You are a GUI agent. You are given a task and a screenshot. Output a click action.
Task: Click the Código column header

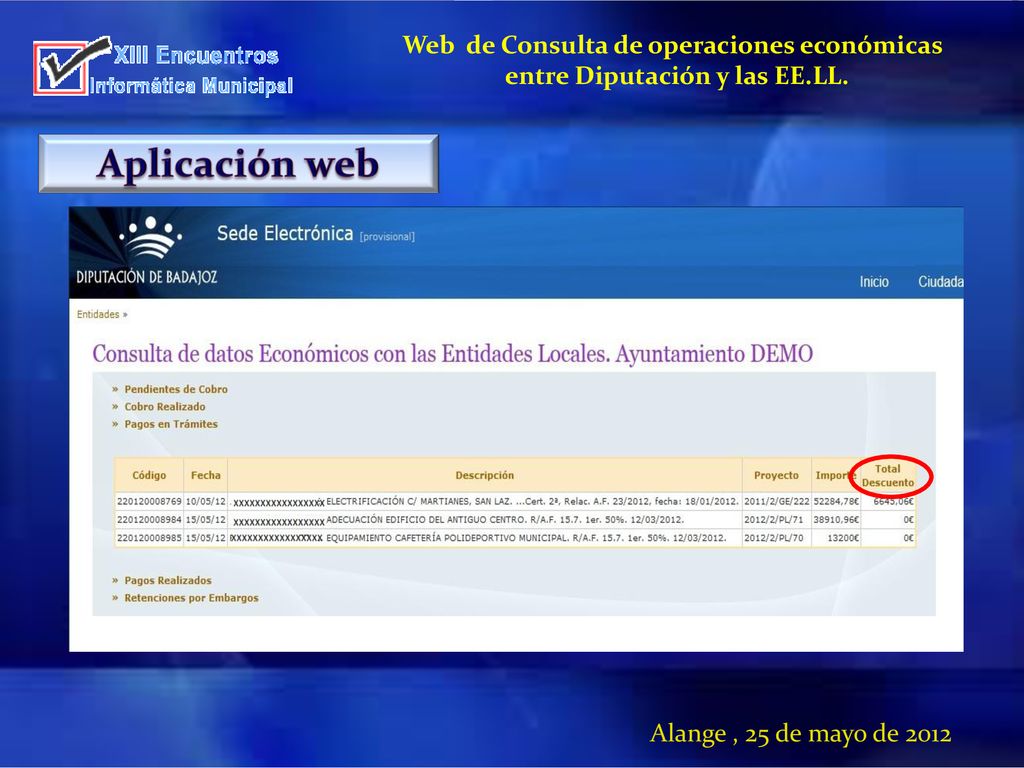click(149, 475)
